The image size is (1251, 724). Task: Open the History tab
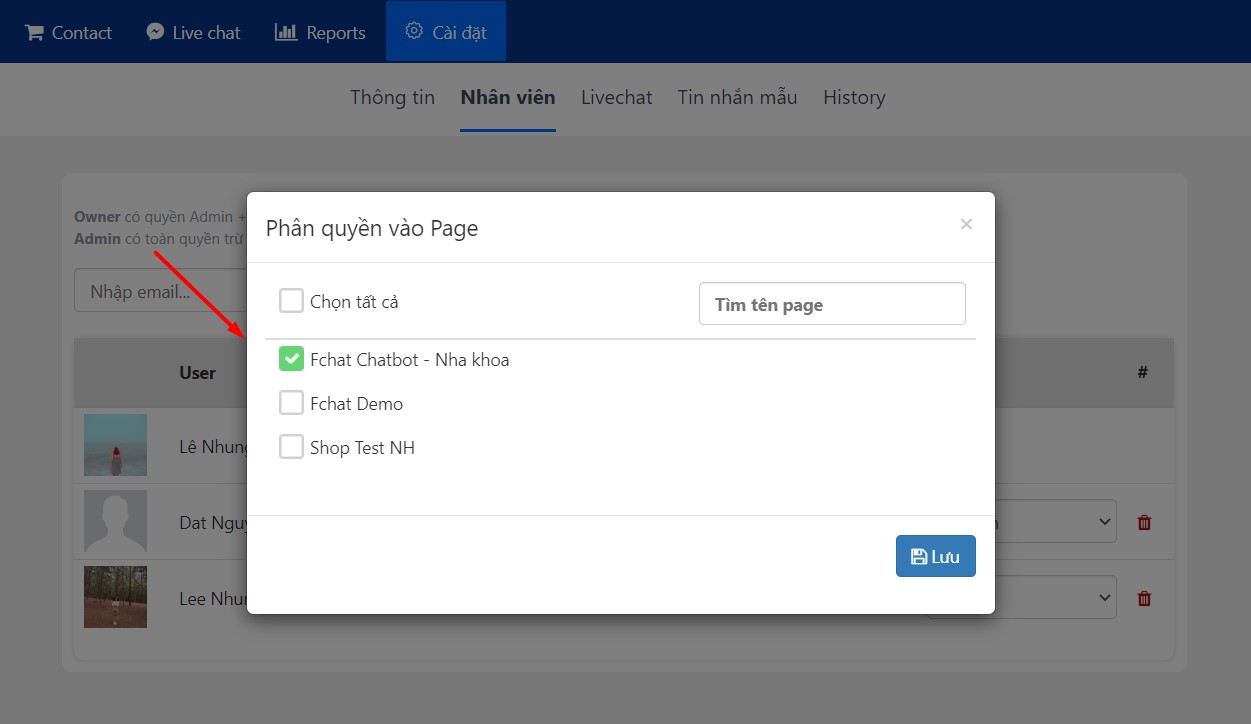[x=854, y=97]
